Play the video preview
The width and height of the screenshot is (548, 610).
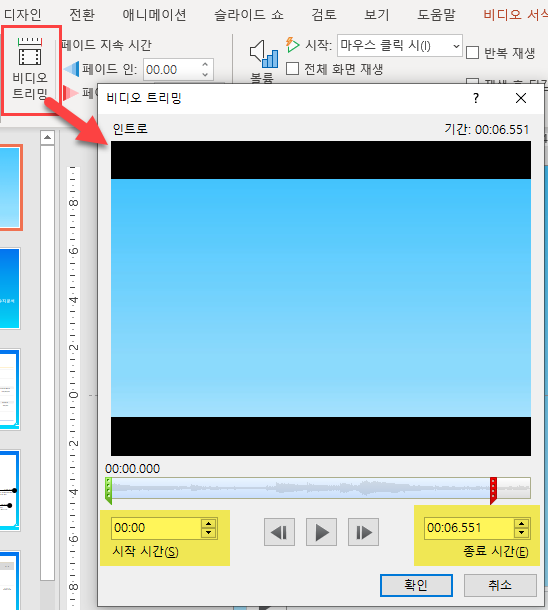[321, 532]
